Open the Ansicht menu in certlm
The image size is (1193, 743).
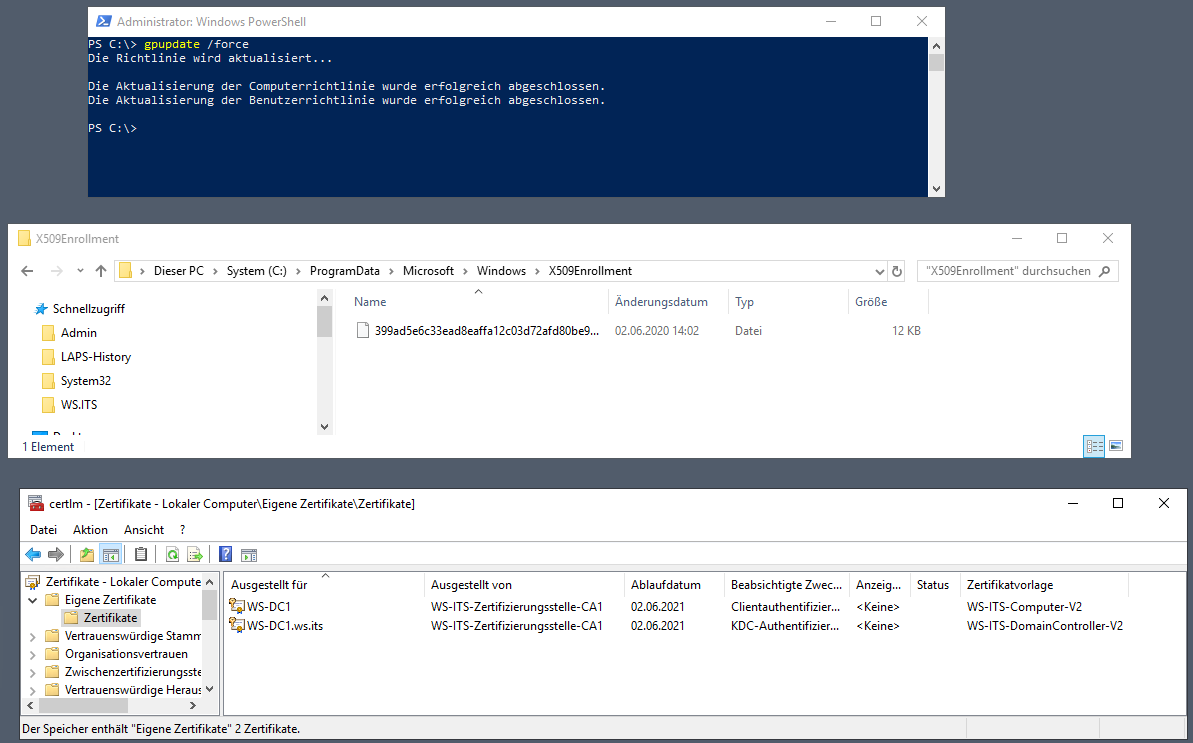[x=144, y=529]
